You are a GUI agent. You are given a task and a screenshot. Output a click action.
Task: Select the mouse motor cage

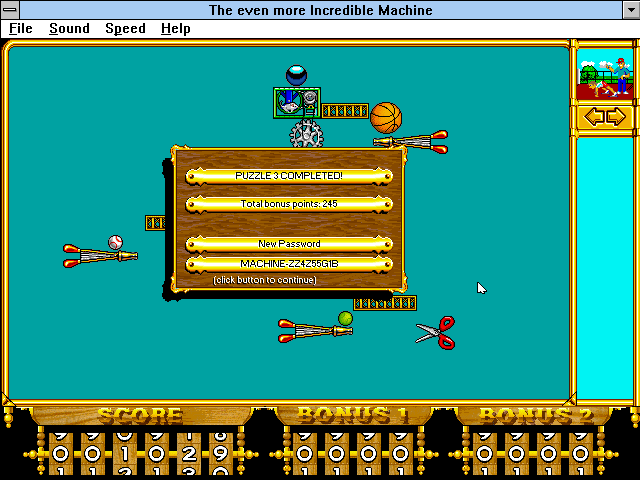click(x=297, y=103)
